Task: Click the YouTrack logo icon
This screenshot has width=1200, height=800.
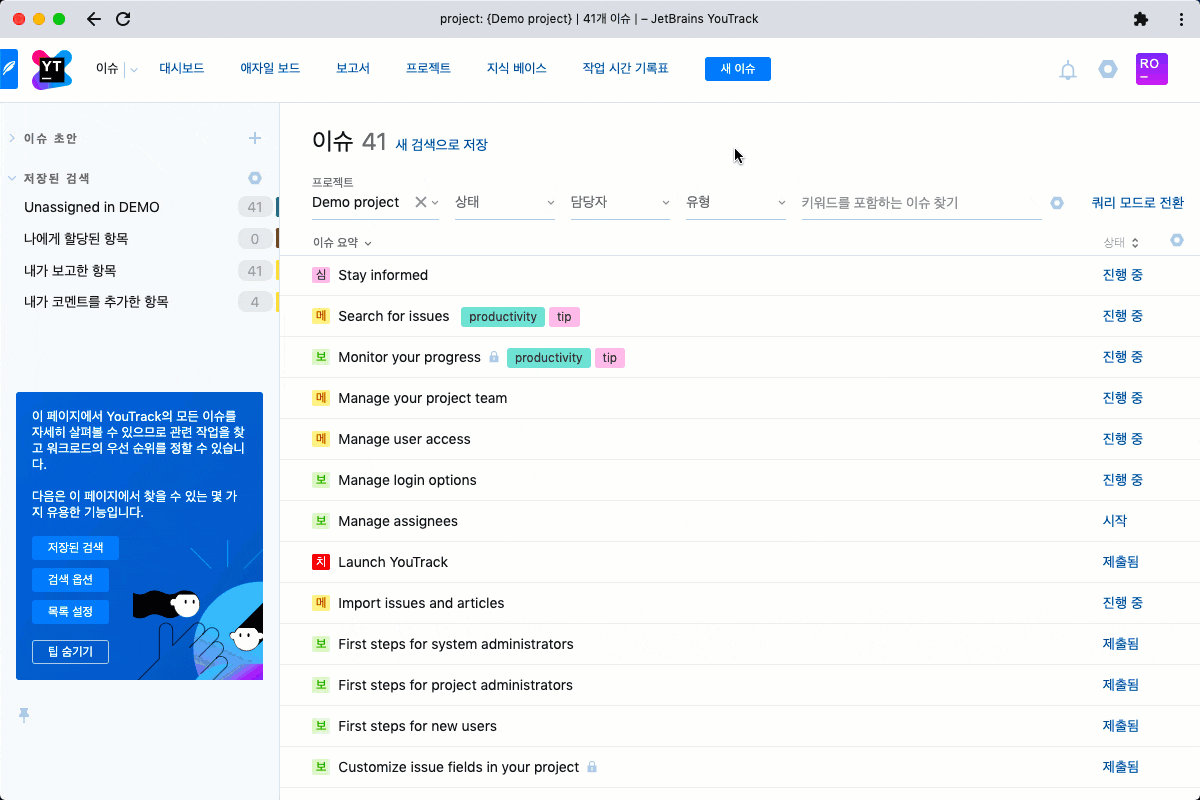Action: [x=51, y=69]
